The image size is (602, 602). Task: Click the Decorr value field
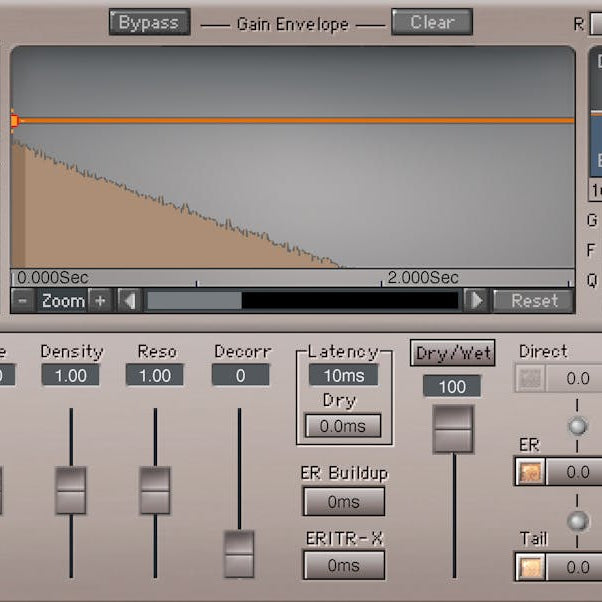[240, 375]
